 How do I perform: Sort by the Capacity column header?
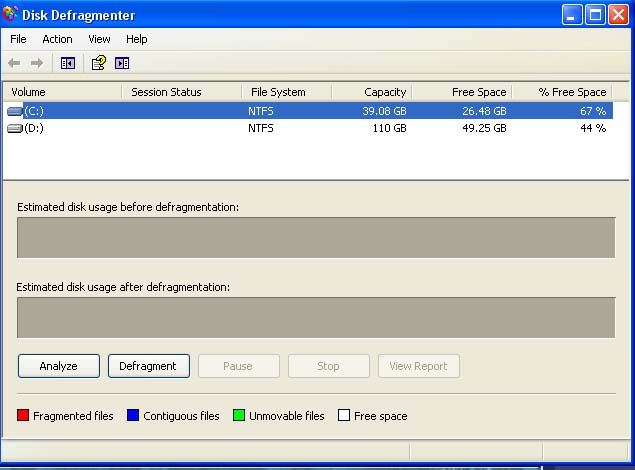tap(372, 92)
